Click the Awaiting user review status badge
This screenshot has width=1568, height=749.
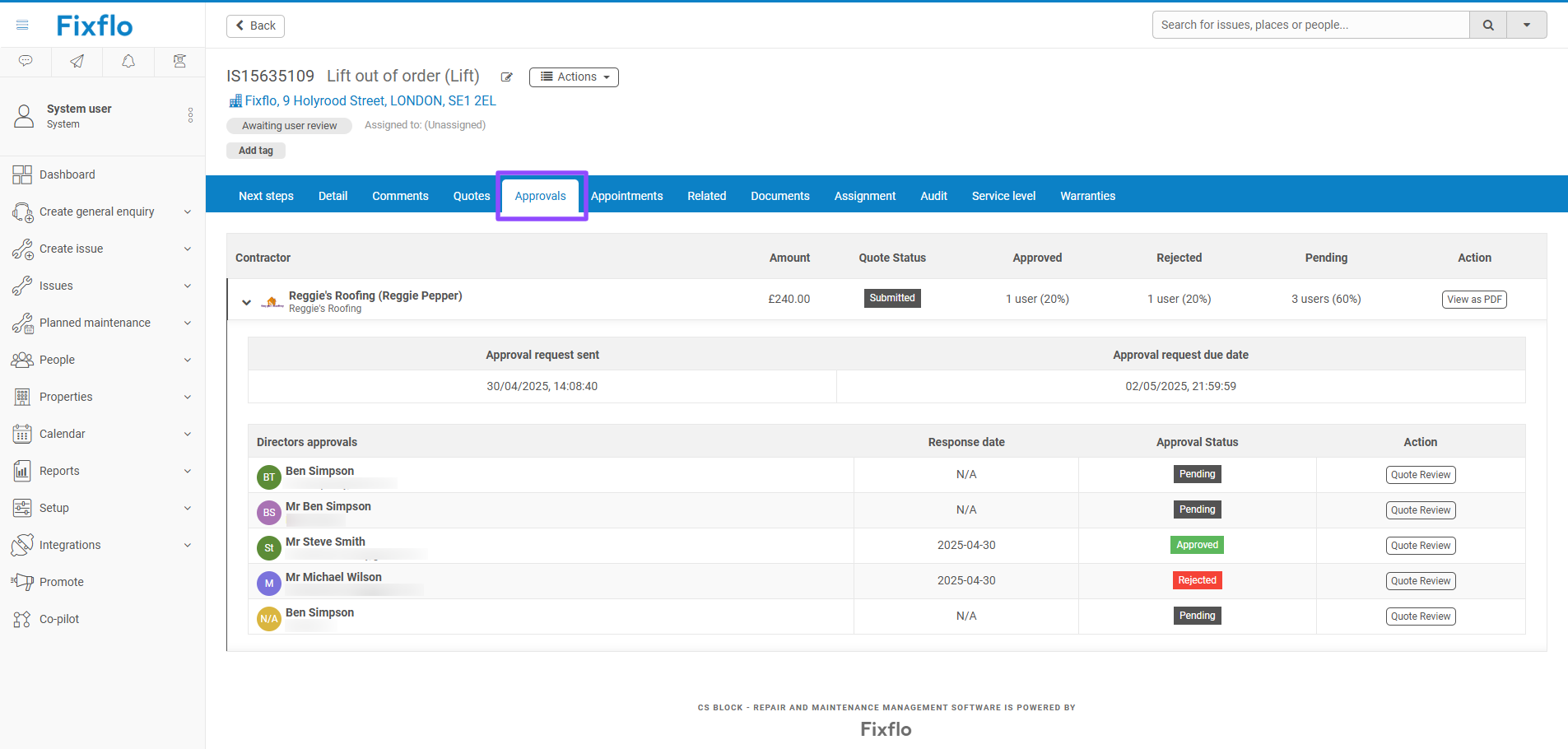(289, 126)
